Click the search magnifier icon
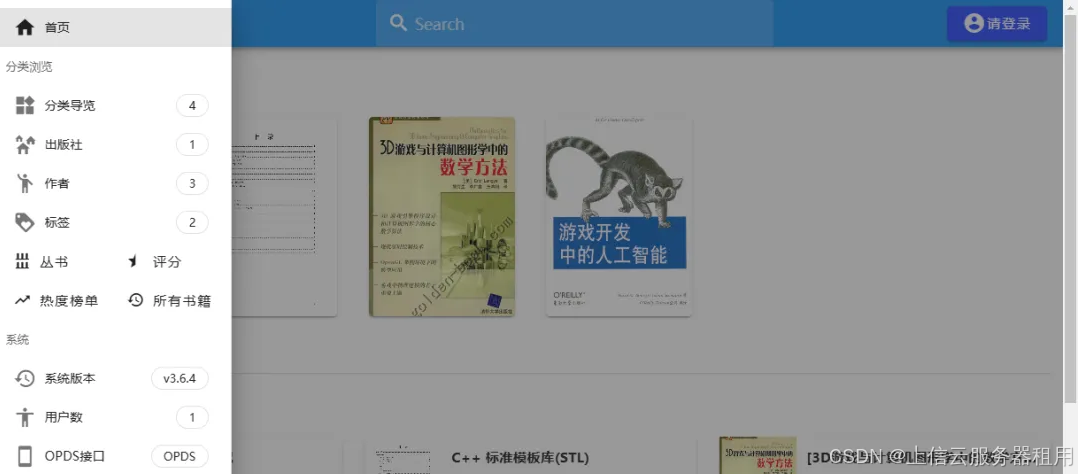 tap(398, 23)
